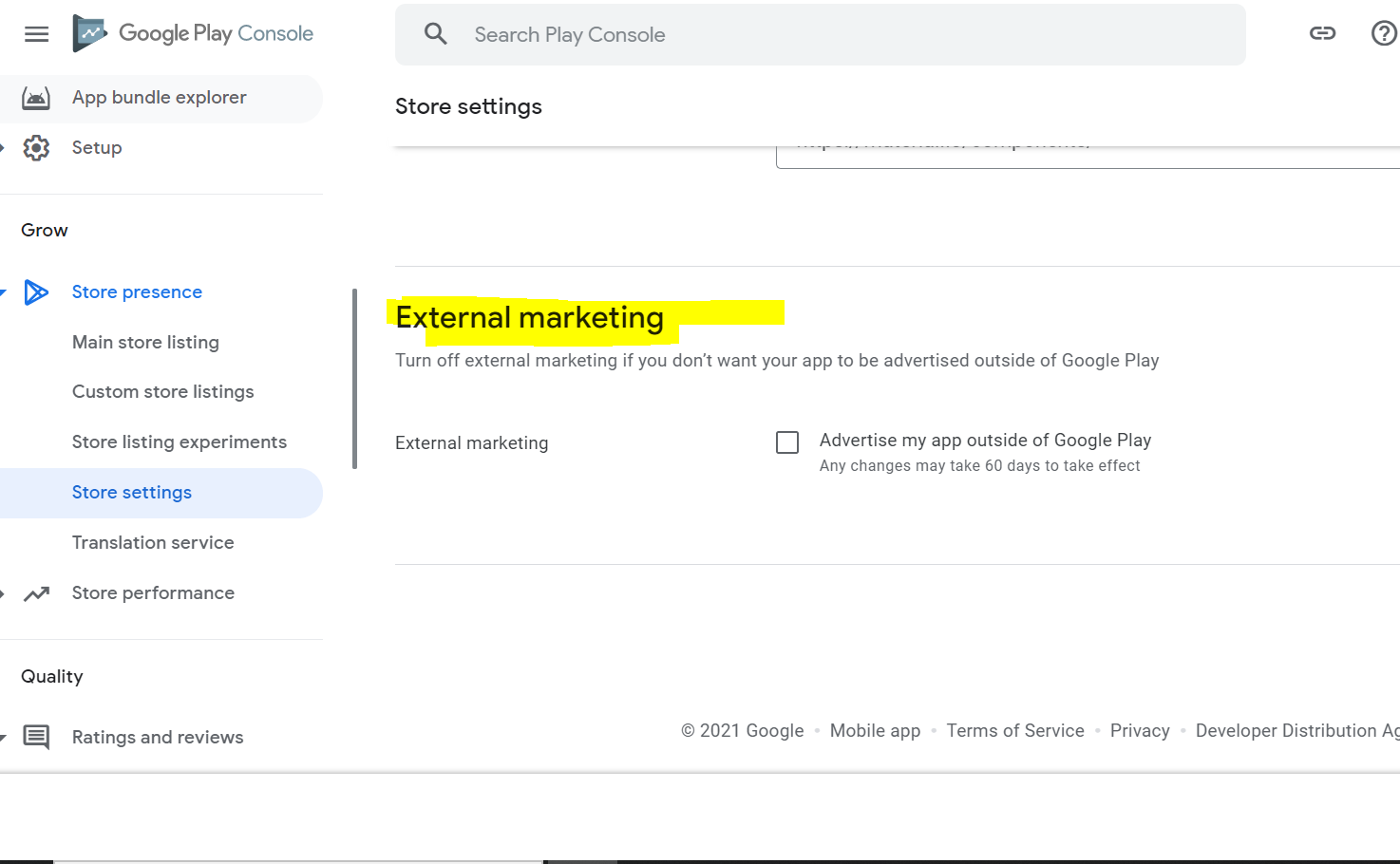
Task: Open the help question mark icon
Action: (1384, 33)
